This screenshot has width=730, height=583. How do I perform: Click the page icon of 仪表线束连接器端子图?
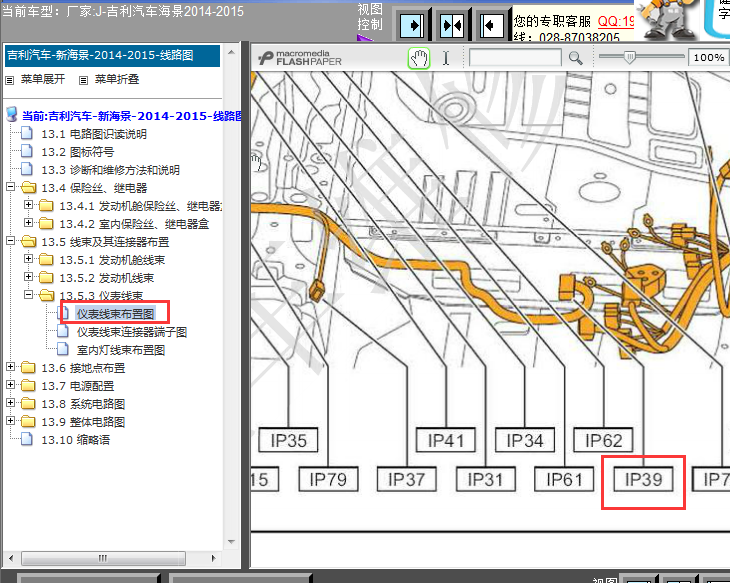(x=63, y=331)
